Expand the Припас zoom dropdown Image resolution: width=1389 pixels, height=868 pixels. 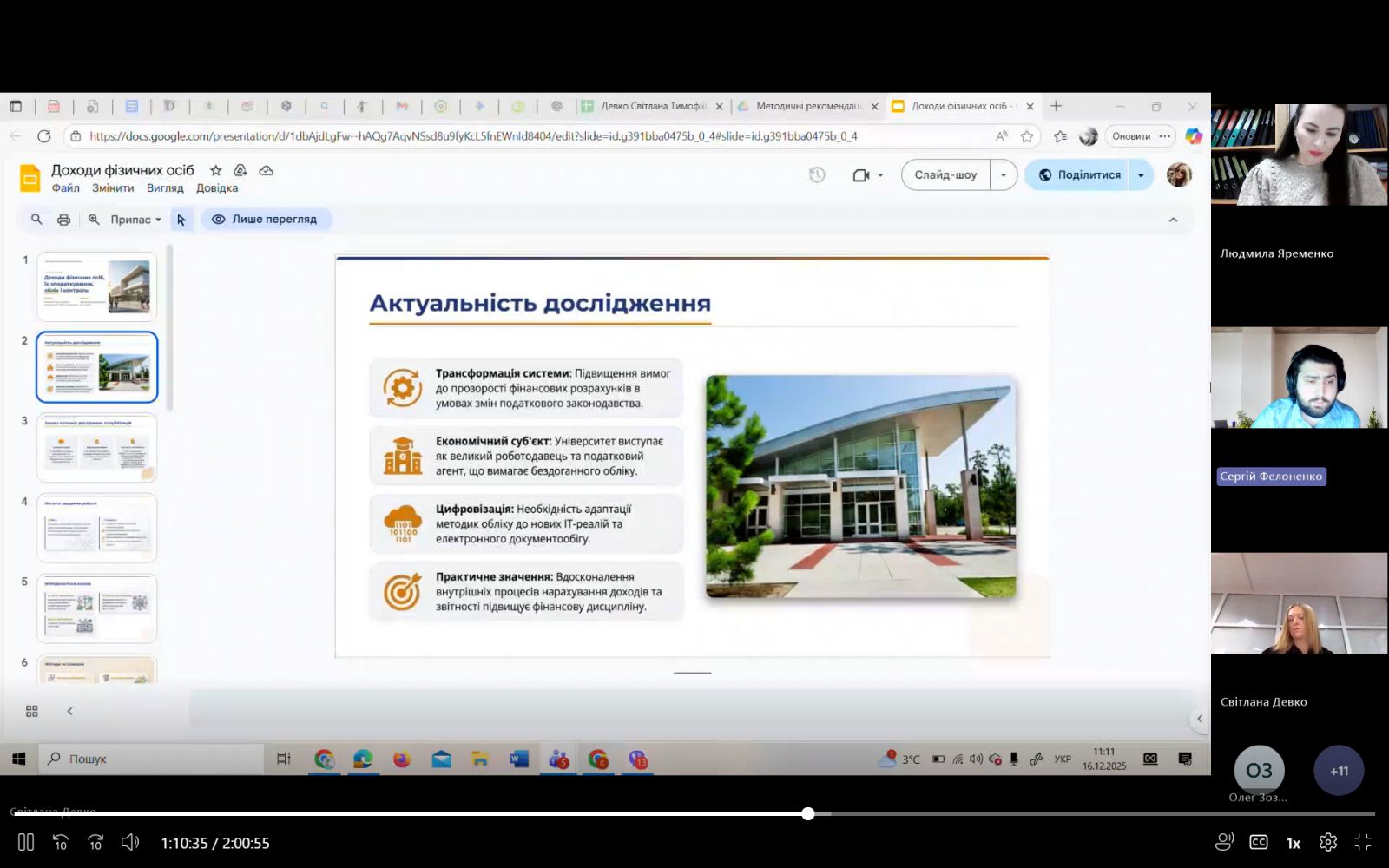135,220
